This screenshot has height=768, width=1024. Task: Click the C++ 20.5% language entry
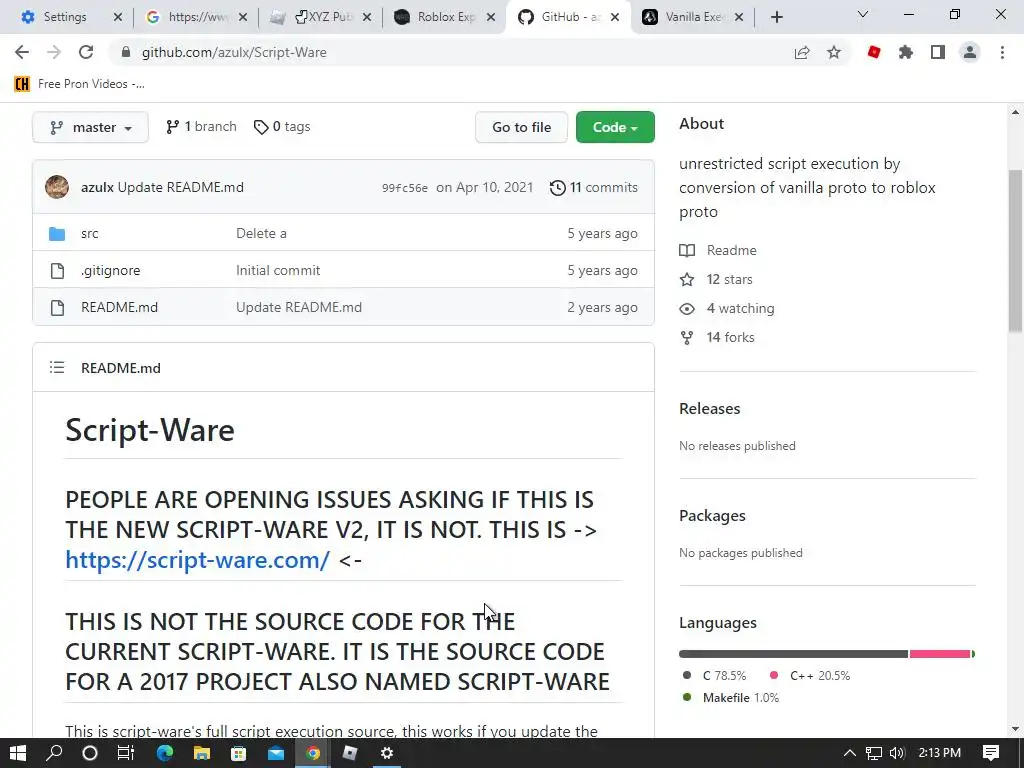(x=810, y=675)
